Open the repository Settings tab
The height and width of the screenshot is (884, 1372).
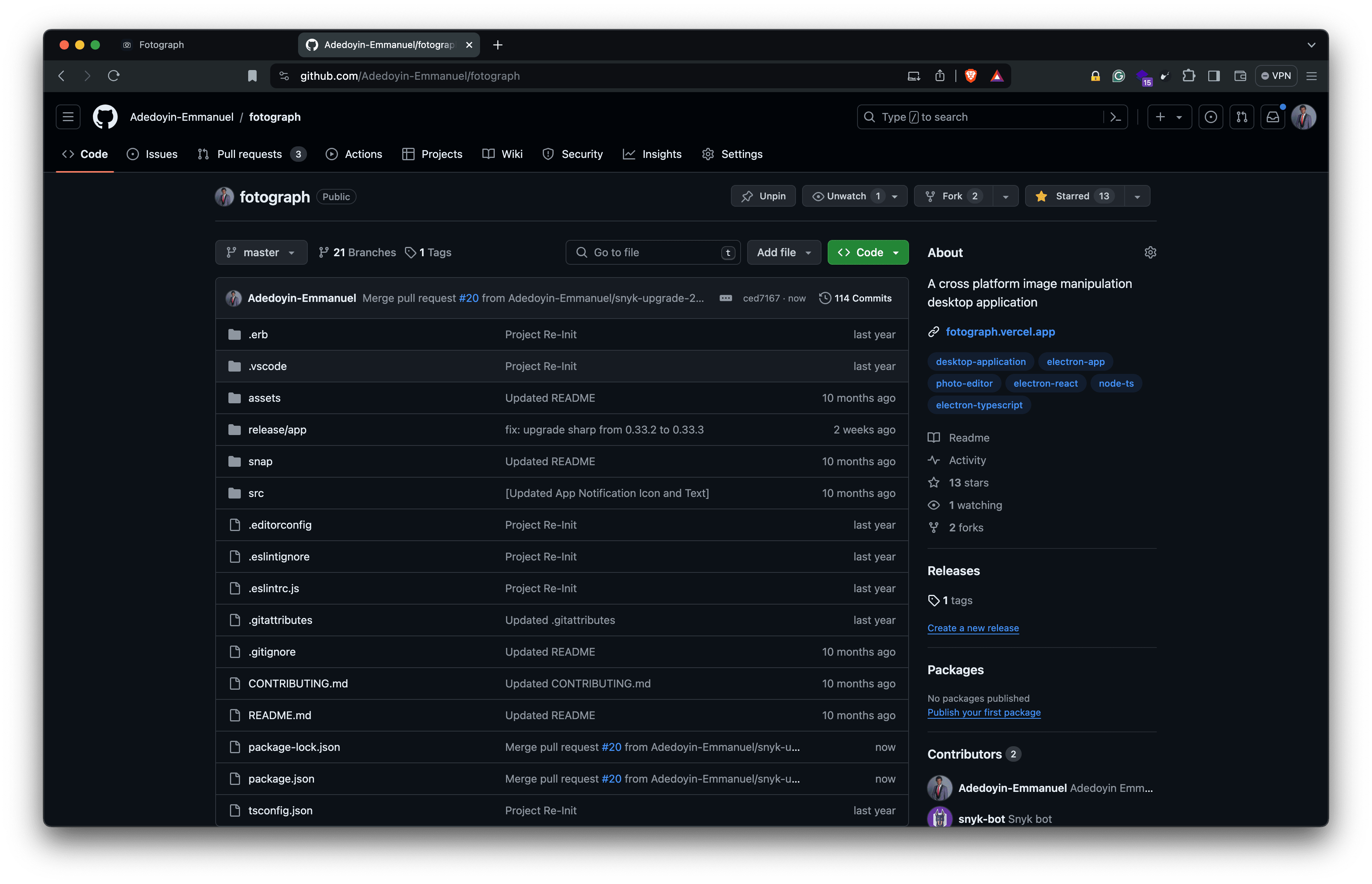[732, 154]
